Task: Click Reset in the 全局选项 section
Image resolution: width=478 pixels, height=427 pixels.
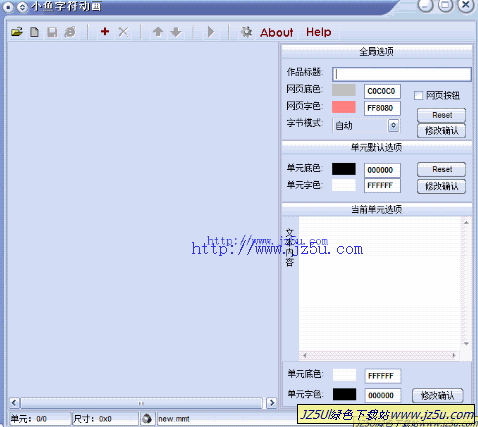Action: click(x=442, y=115)
